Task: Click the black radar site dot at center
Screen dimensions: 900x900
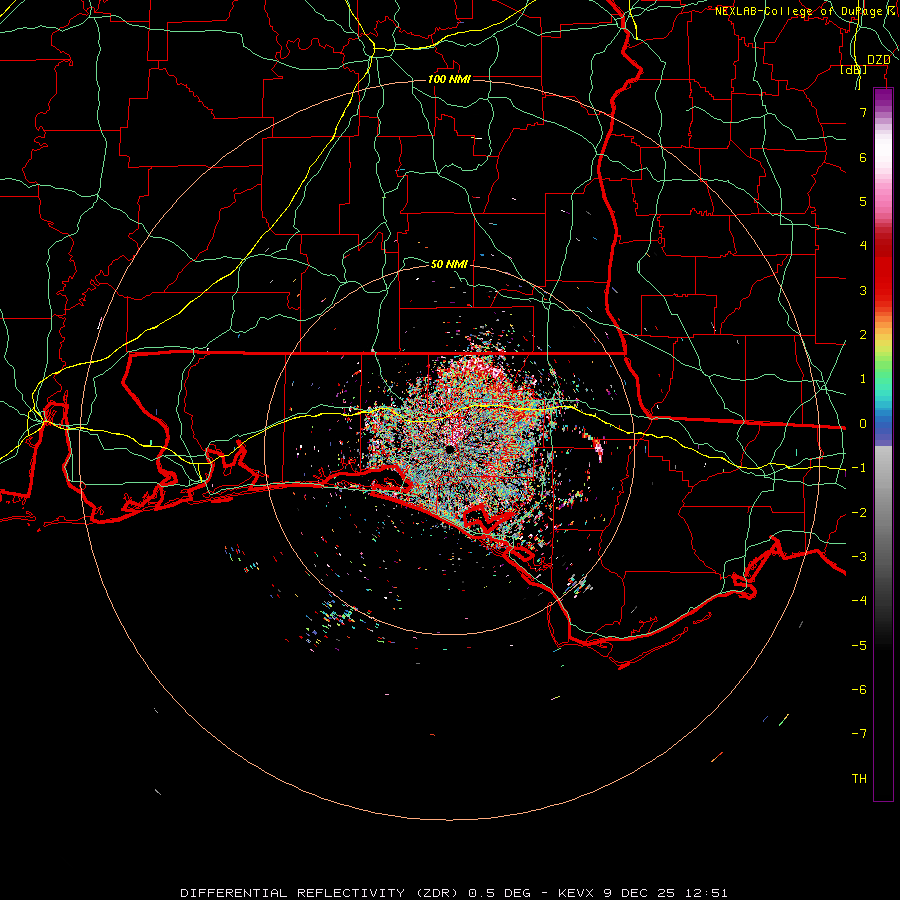Action: [450, 449]
